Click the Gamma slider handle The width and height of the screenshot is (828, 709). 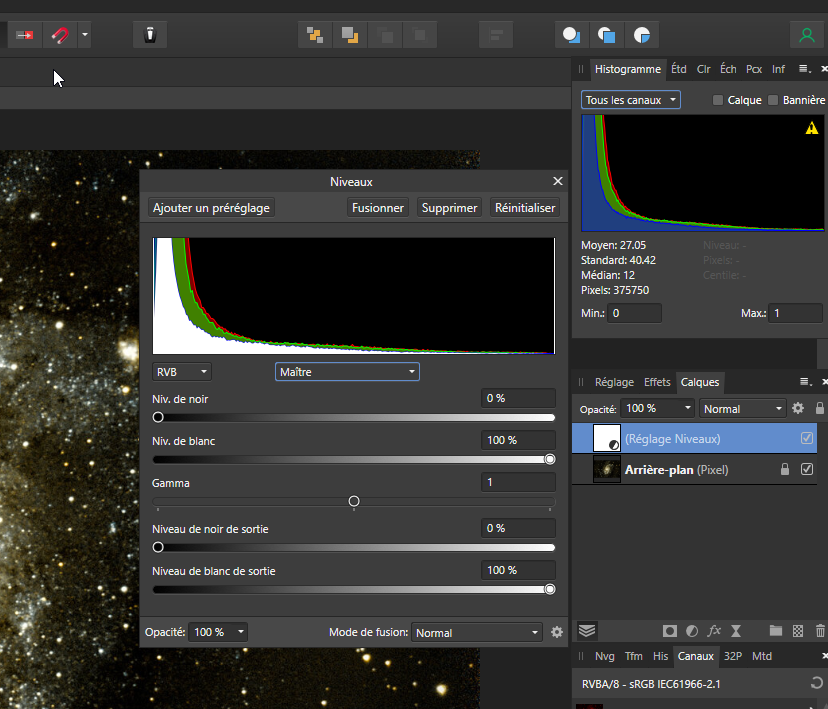pos(354,501)
